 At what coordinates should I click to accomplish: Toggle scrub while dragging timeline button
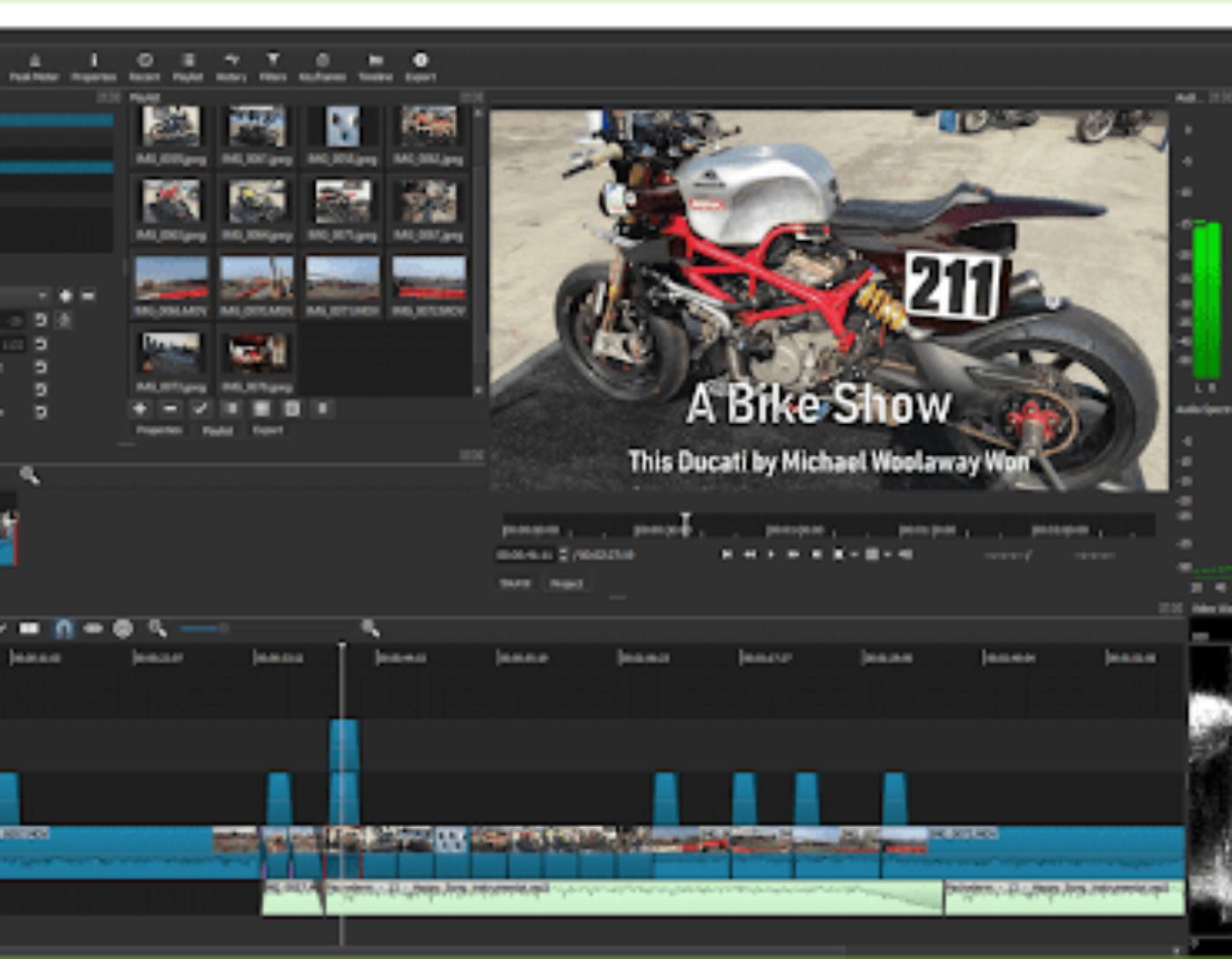click(92, 628)
